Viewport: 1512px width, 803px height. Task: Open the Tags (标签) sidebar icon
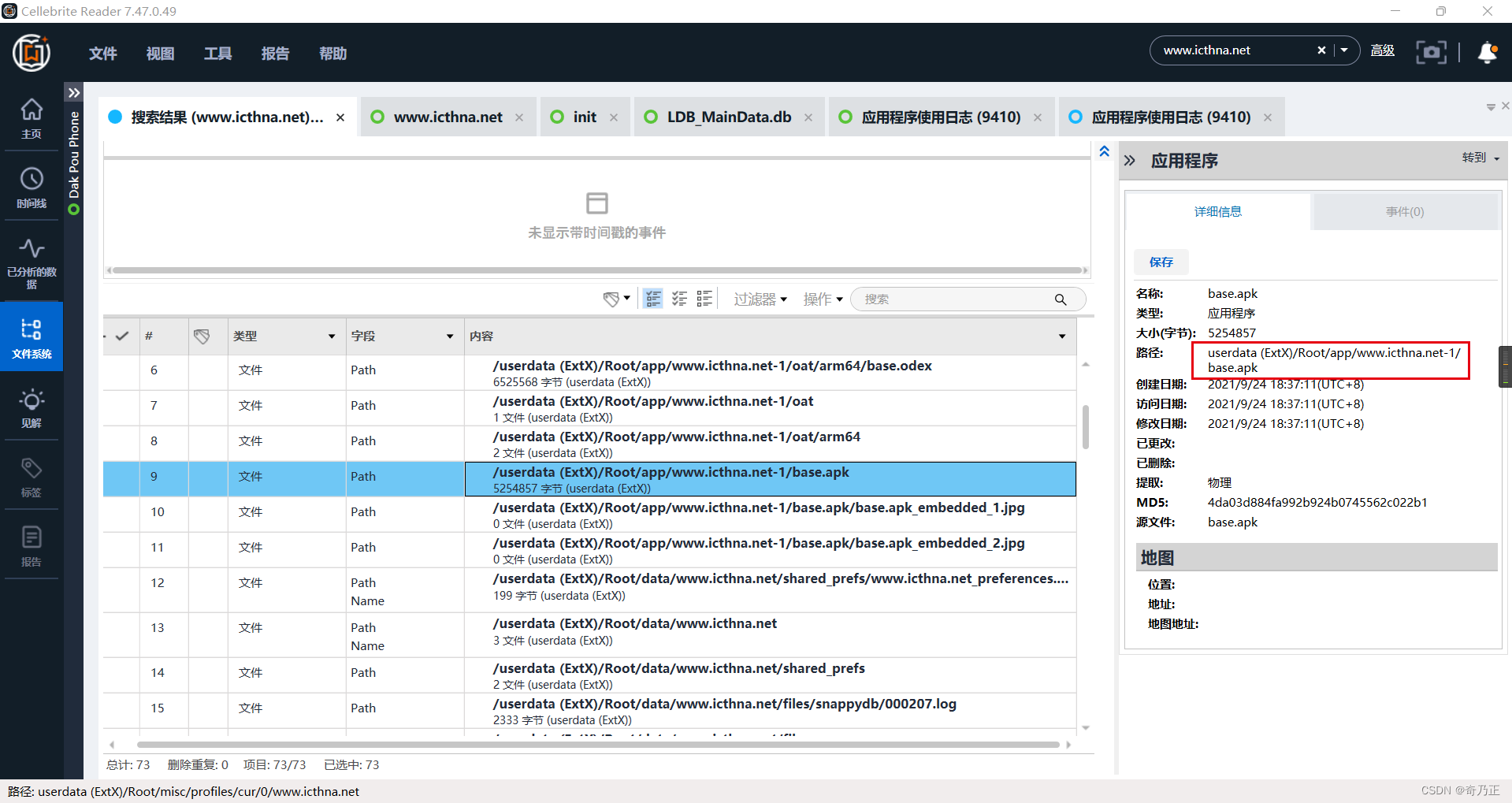pos(32,476)
